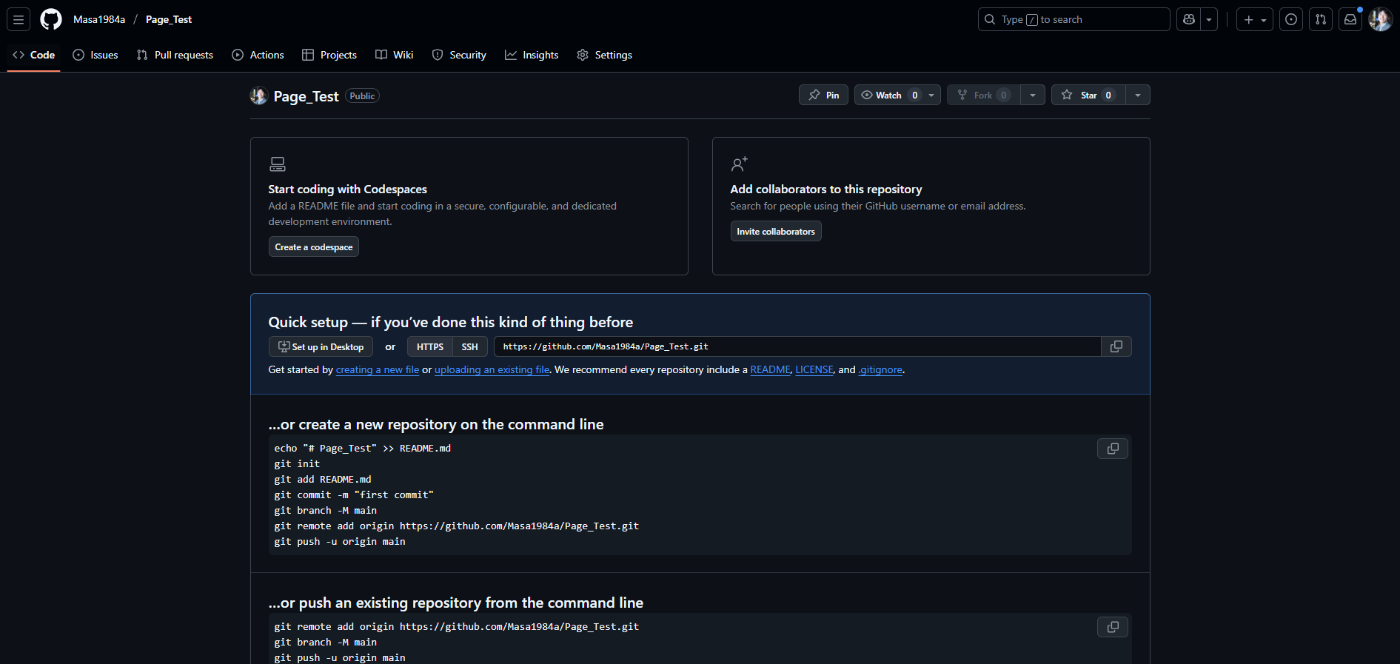Click the Watch button
This screenshot has height=664, width=1400.
888,95
